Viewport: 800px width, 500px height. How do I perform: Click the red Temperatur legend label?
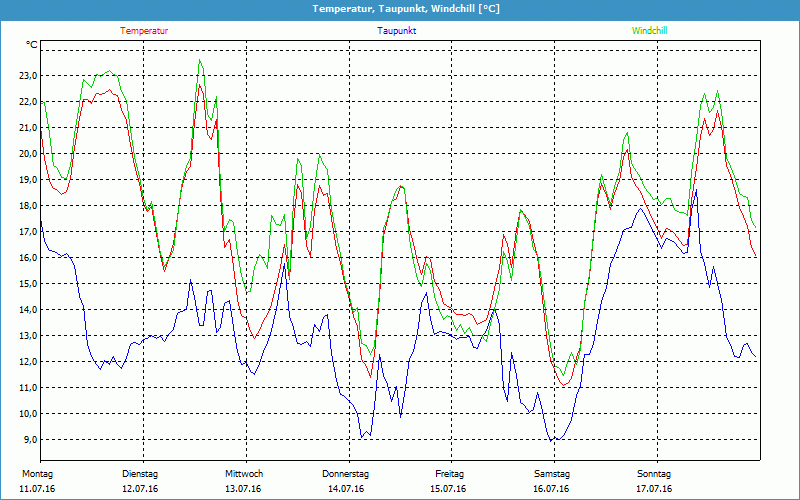[144, 31]
